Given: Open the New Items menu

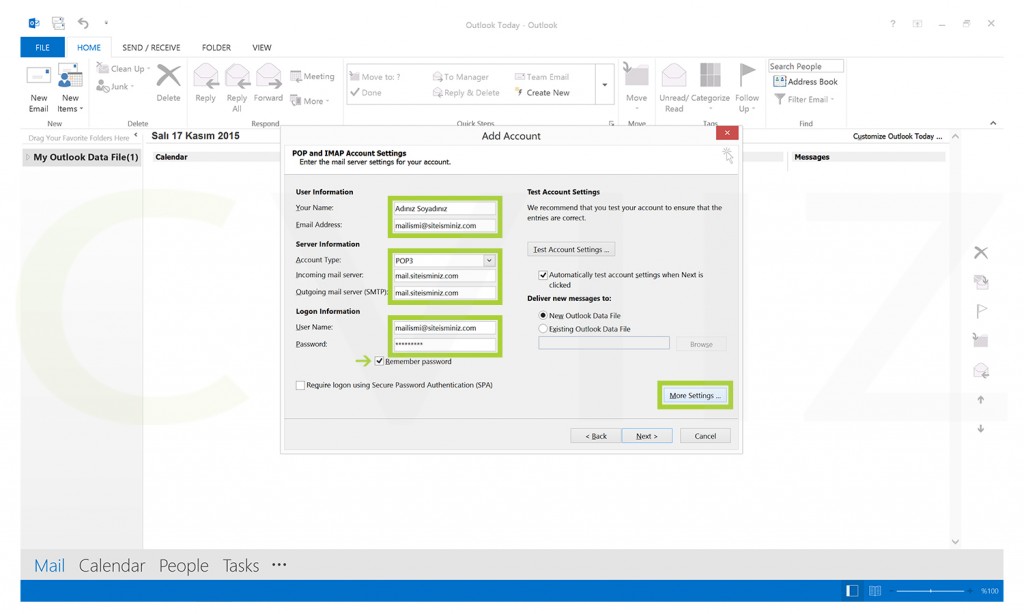Looking at the screenshot, I should point(70,88).
